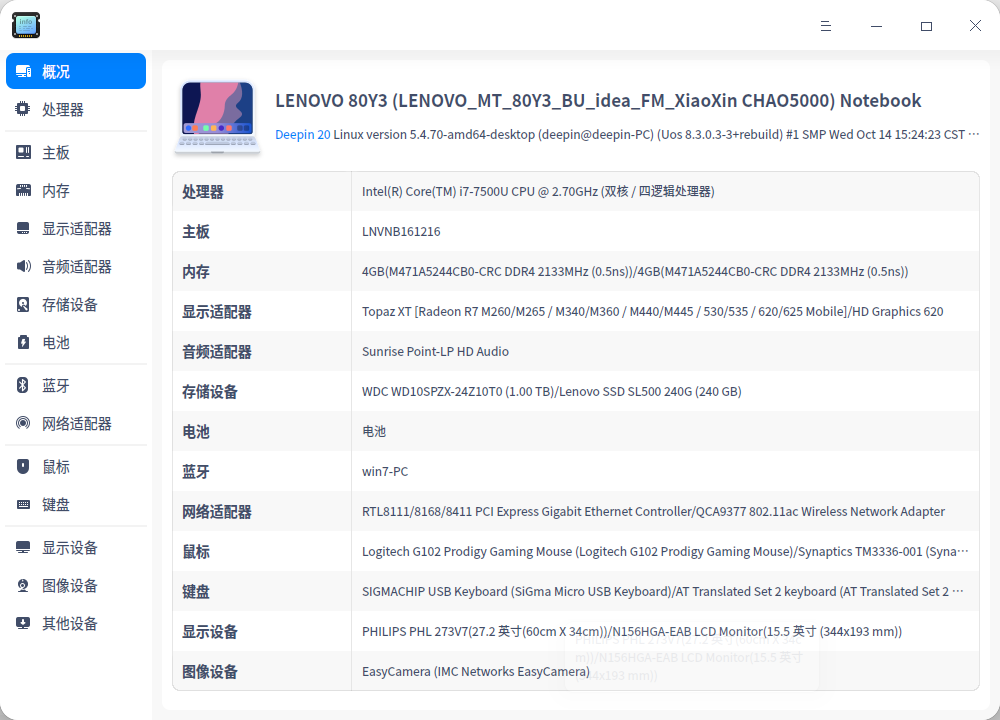Screen dimensions: 1000x720
Task: Click the 内存 row label in the table
Action: pyautogui.click(x=196, y=272)
